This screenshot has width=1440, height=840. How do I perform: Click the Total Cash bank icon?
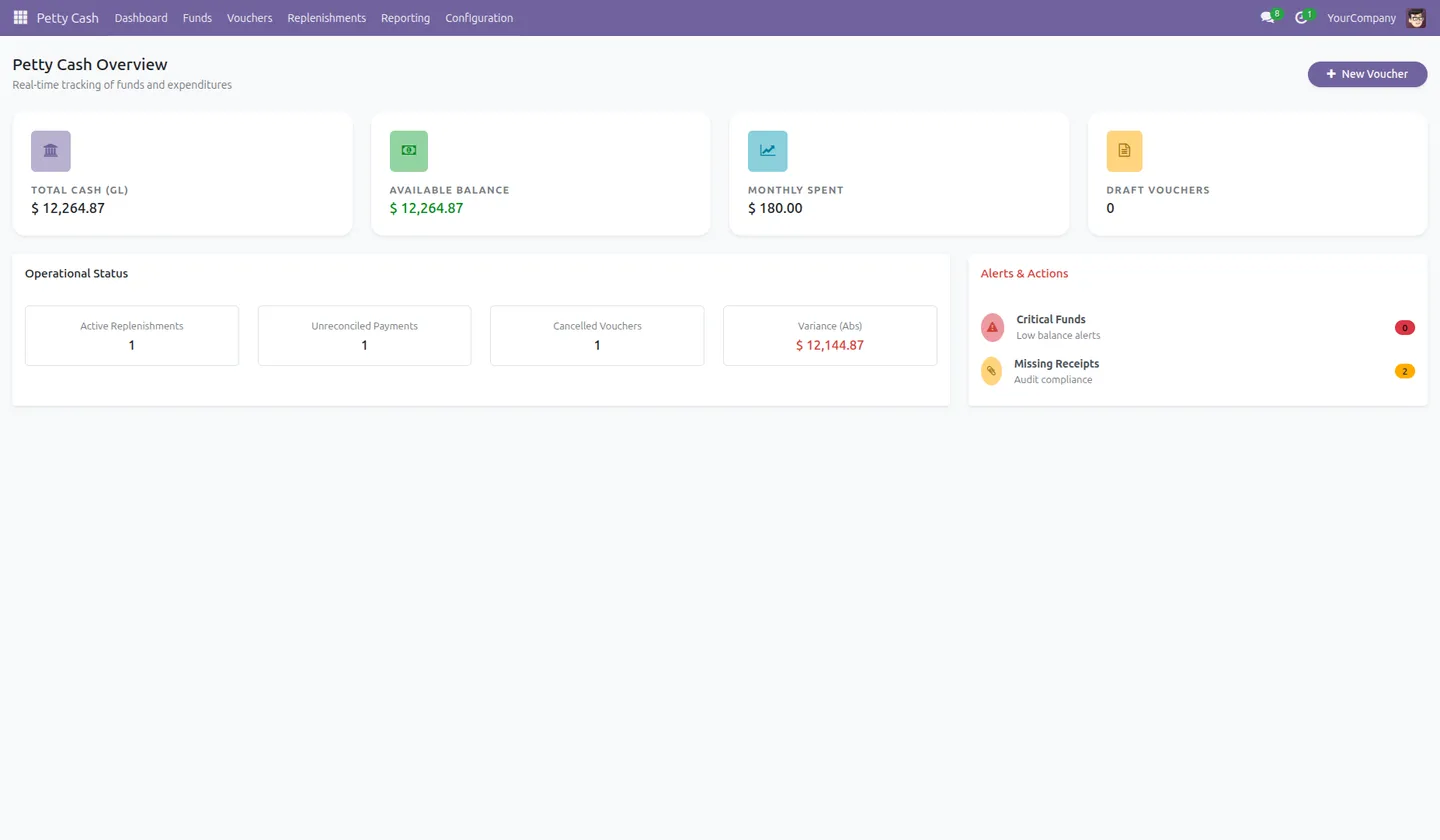coord(51,151)
